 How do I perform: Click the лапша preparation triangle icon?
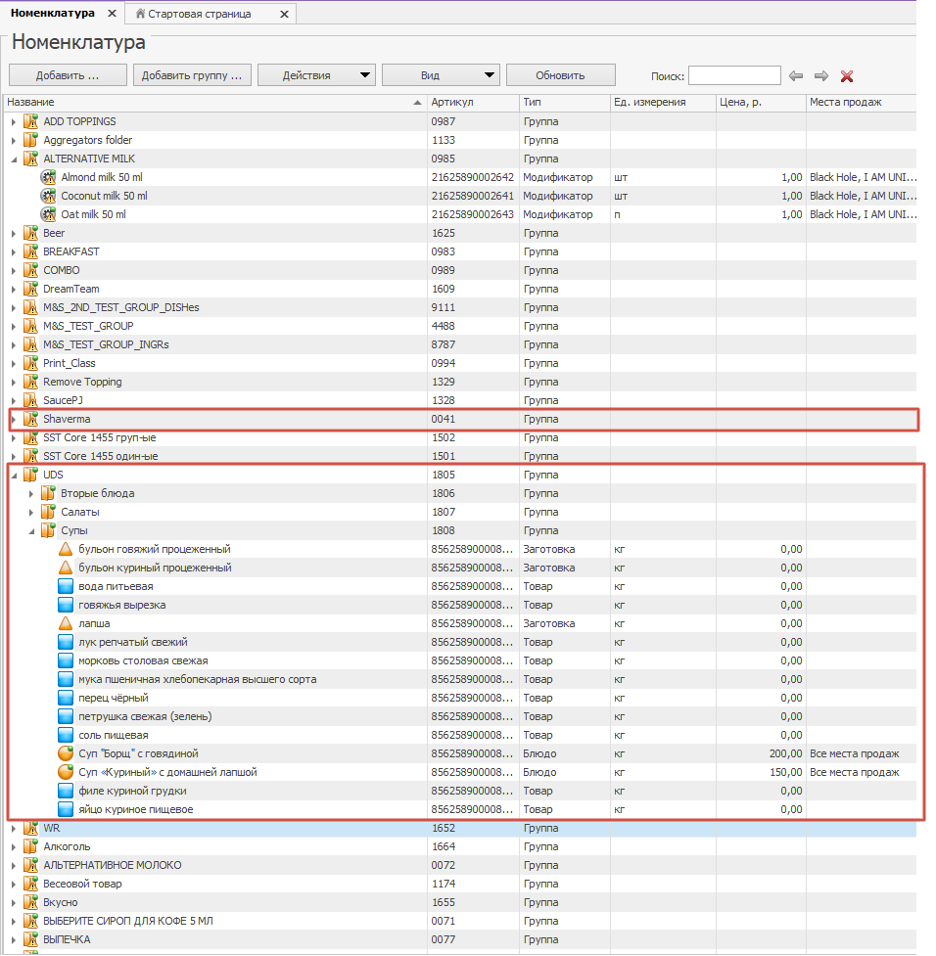[65, 623]
